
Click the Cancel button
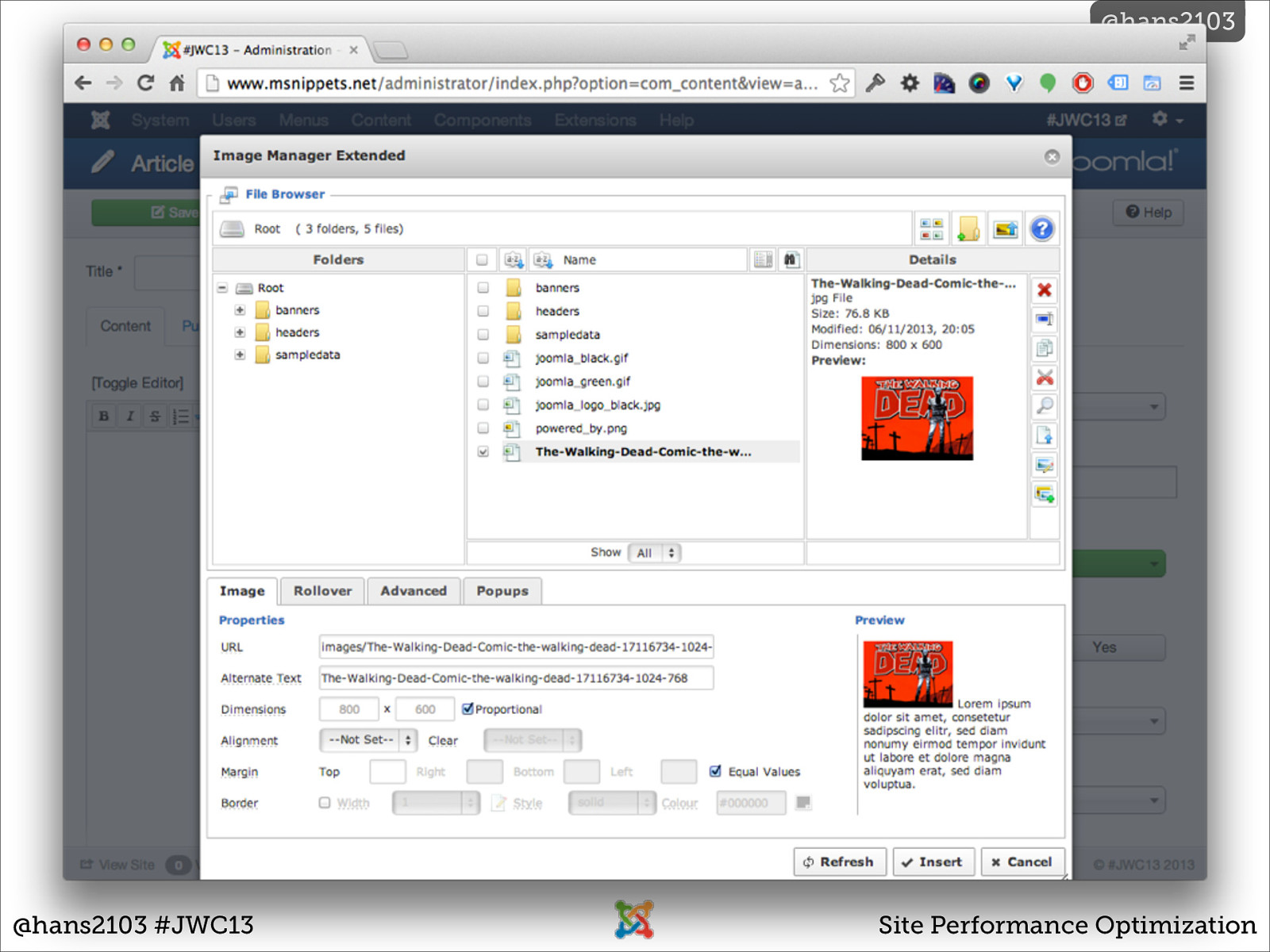click(x=1022, y=862)
